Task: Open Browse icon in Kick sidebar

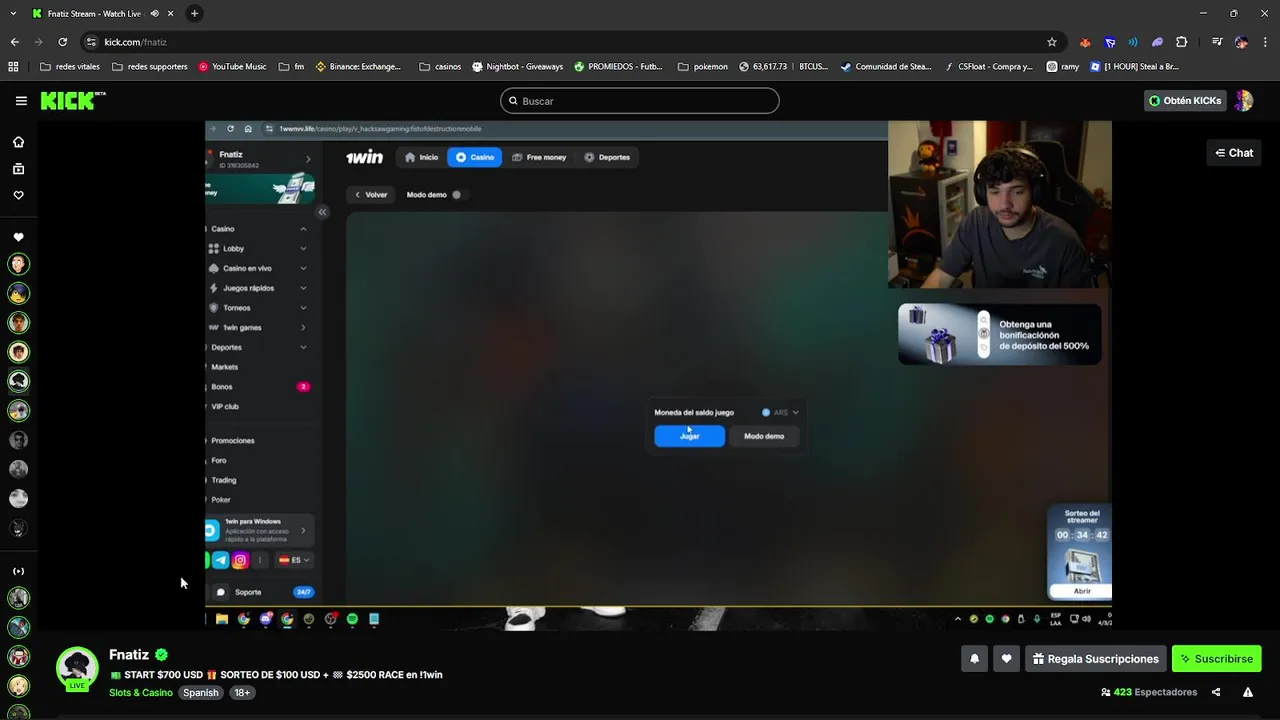Action: [18, 169]
